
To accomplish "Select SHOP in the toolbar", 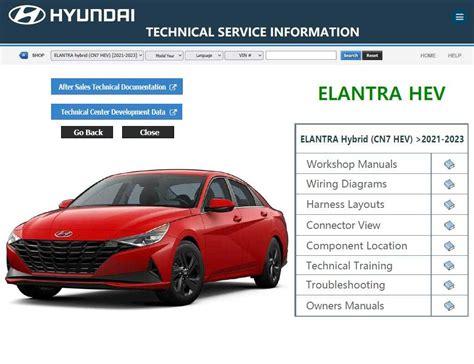I will pyautogui.click(x=38, y=55).
